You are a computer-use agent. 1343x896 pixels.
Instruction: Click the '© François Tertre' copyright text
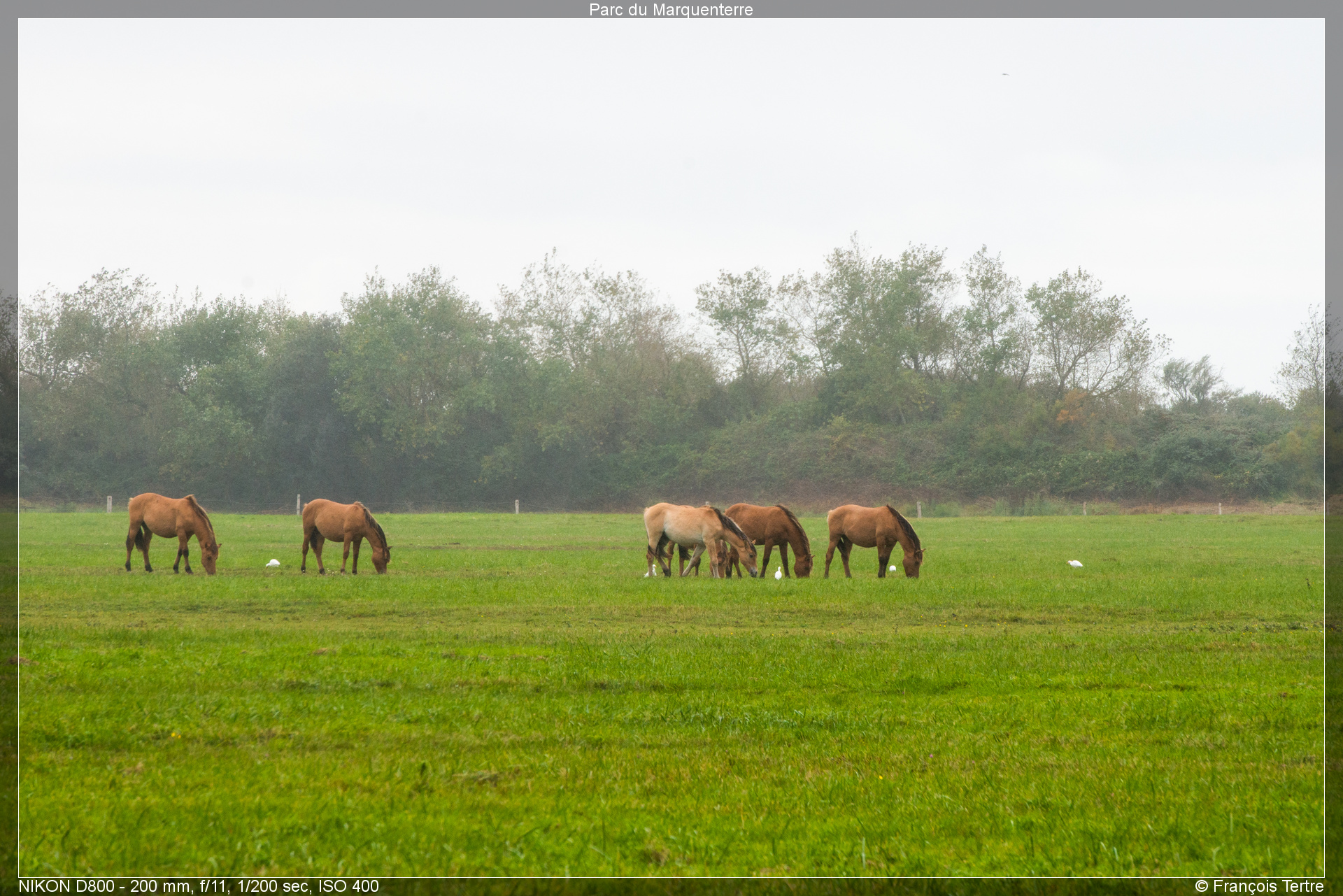(1259, 886)
